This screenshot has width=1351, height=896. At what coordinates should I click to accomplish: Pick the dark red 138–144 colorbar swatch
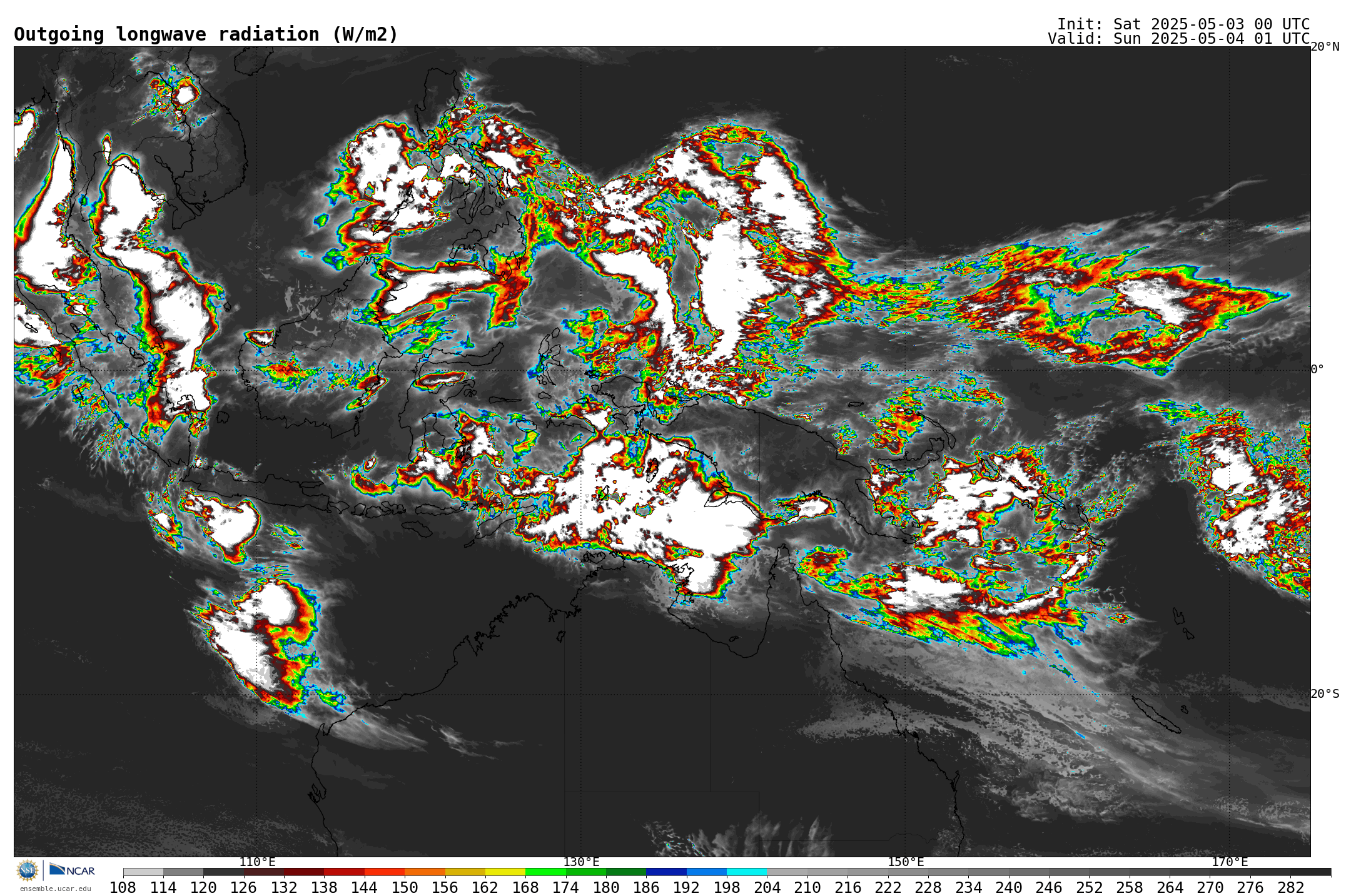point(344,872)
